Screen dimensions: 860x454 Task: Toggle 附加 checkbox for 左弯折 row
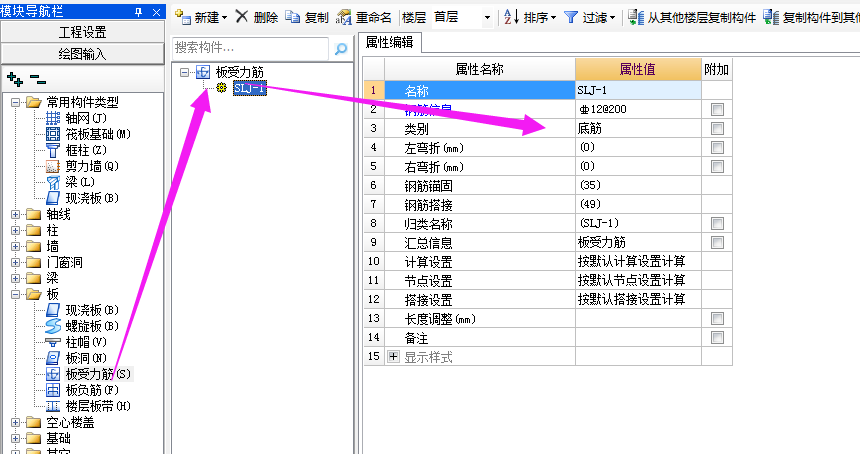click(x=717, y=147)
